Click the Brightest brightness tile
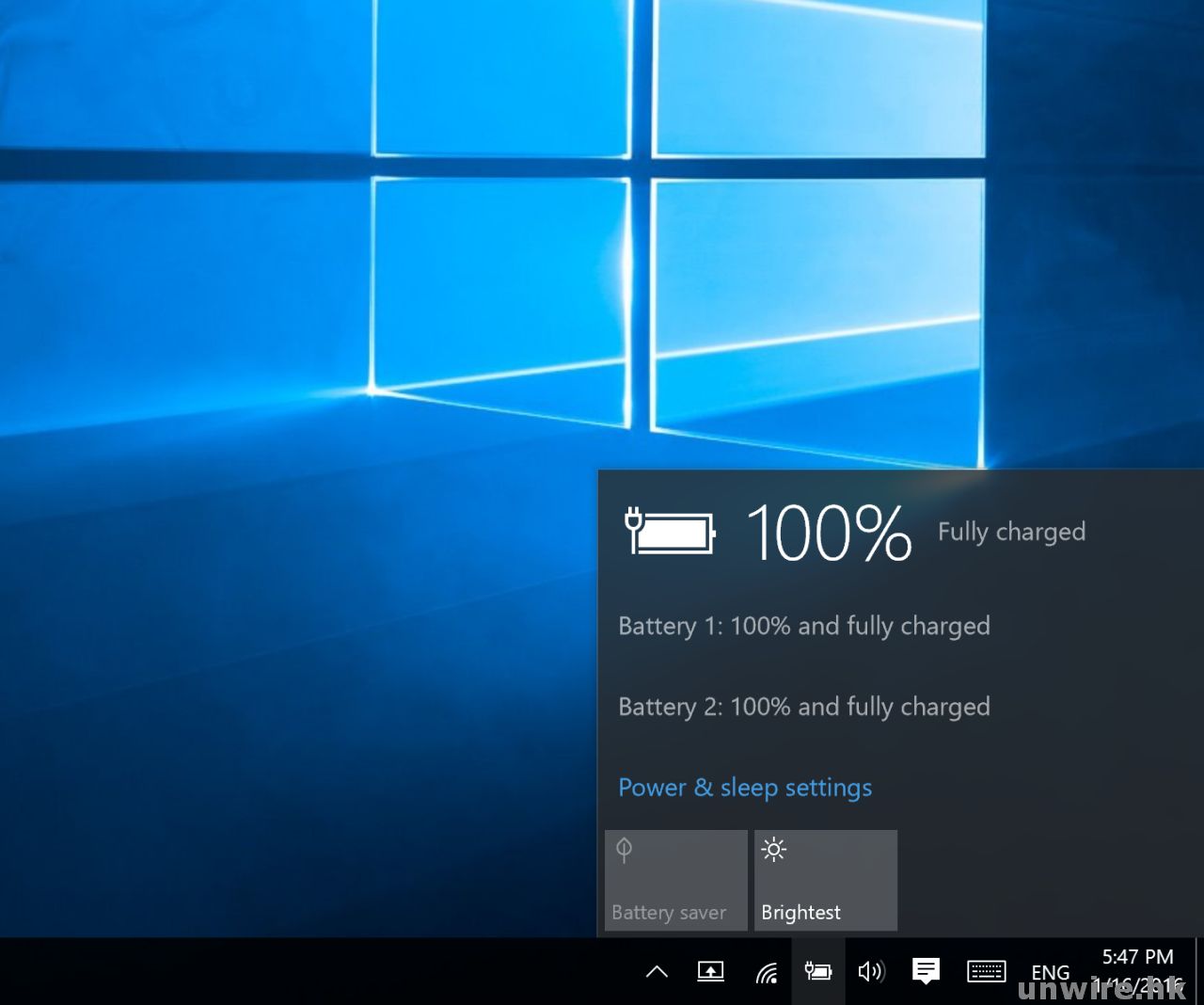Image resolution: width=1204 pixels, height=1005 pixels. click(x=825, y=881)
